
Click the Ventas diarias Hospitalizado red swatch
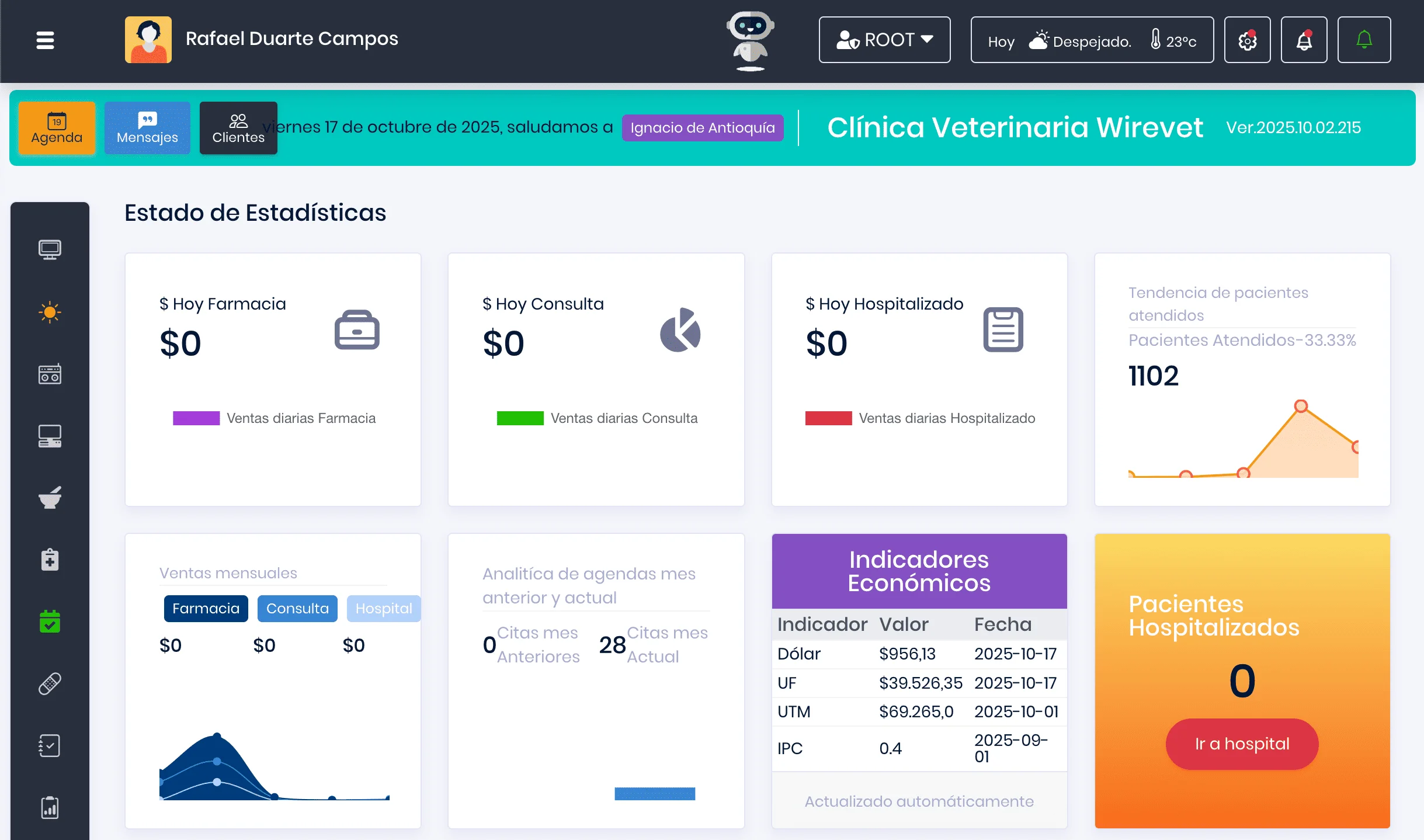tap(828, 418)
